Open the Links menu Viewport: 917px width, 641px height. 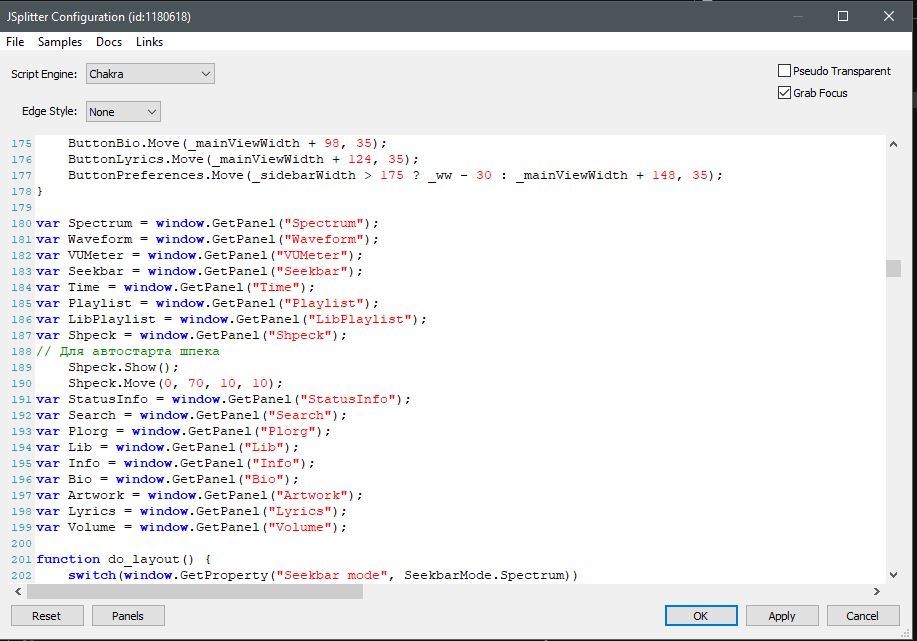[x=149, y=42]
